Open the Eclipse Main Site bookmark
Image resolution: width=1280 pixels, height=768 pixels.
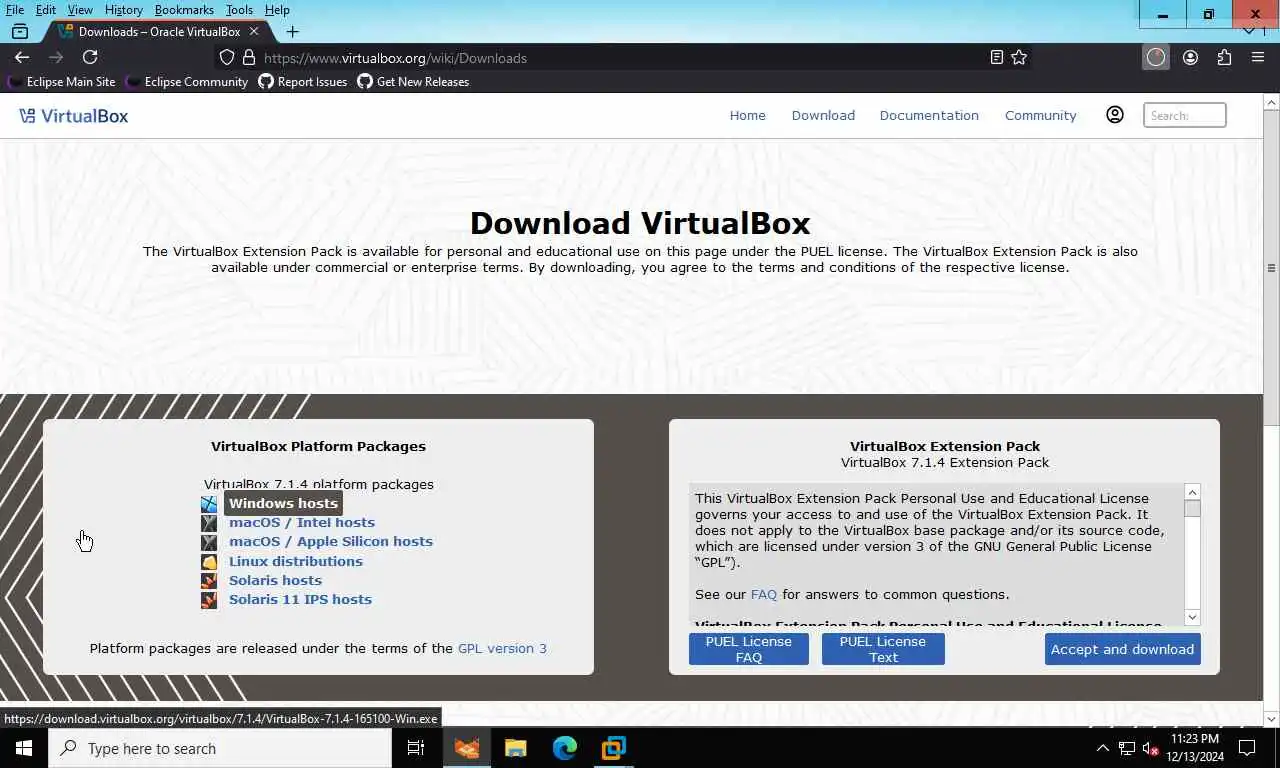[x=62, y=82]
